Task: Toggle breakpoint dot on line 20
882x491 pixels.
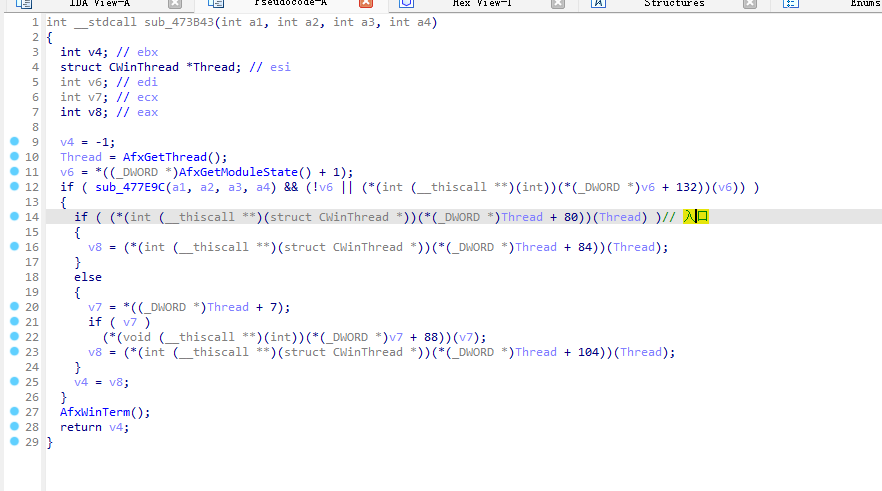Action: [15, 307]
